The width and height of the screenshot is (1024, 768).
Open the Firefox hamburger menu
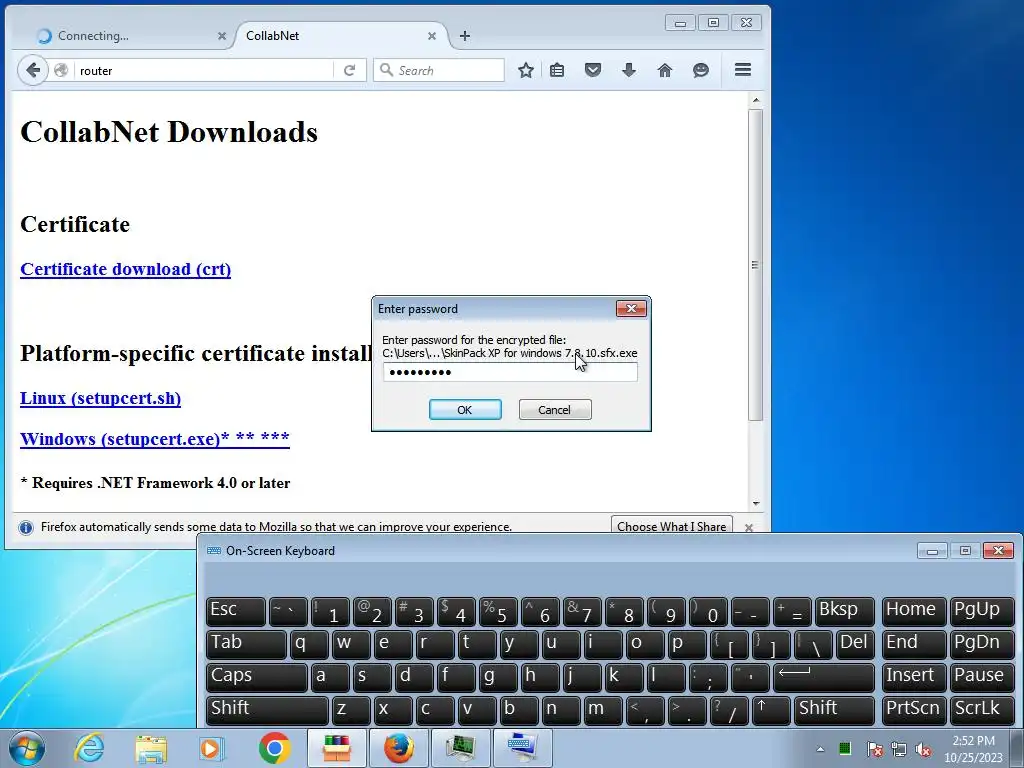[743, 69]
